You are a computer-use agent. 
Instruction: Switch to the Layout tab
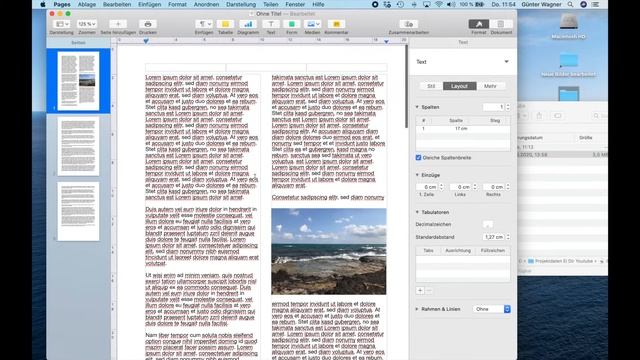460,86
